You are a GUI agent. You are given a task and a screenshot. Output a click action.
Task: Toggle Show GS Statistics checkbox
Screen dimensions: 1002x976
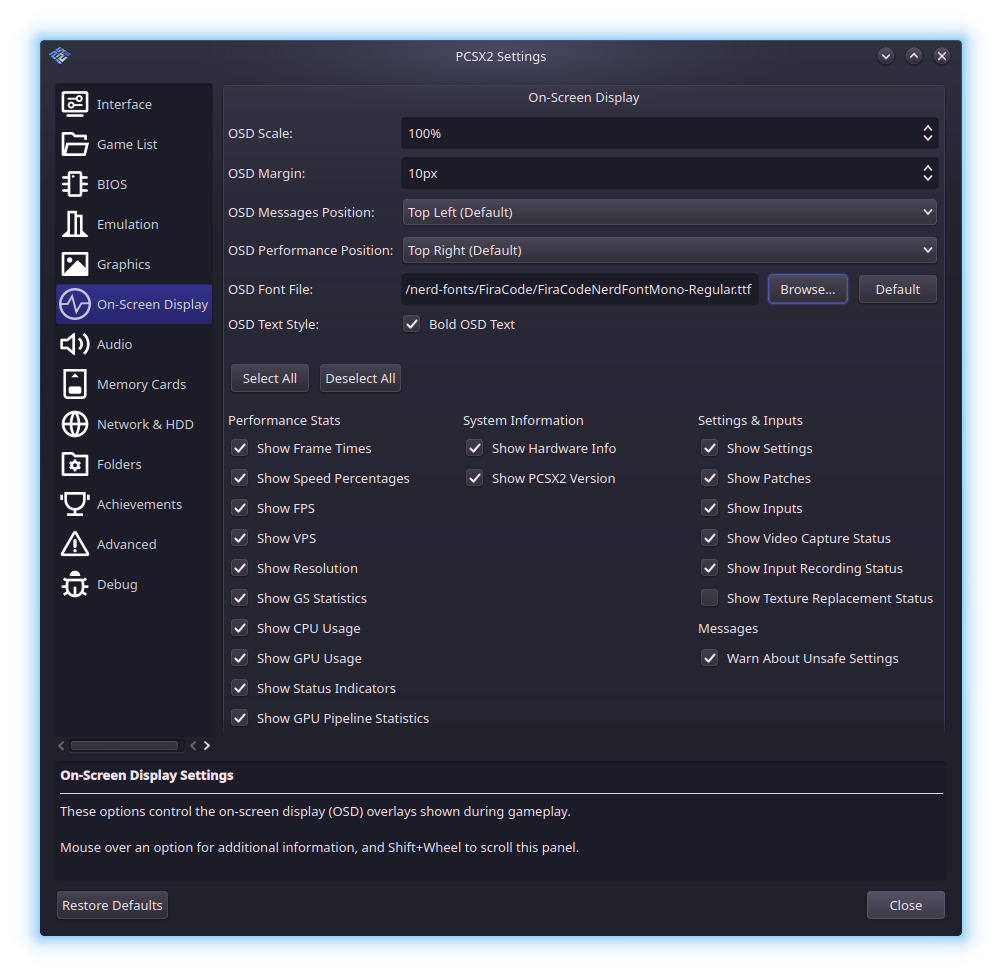point(240,598)
